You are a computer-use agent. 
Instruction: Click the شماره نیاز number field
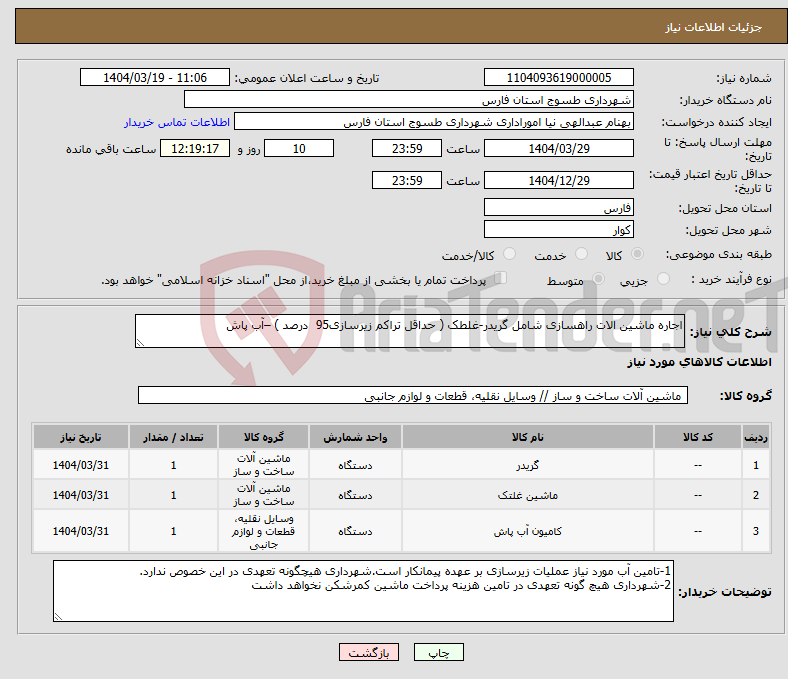click(x=559, y=77)
